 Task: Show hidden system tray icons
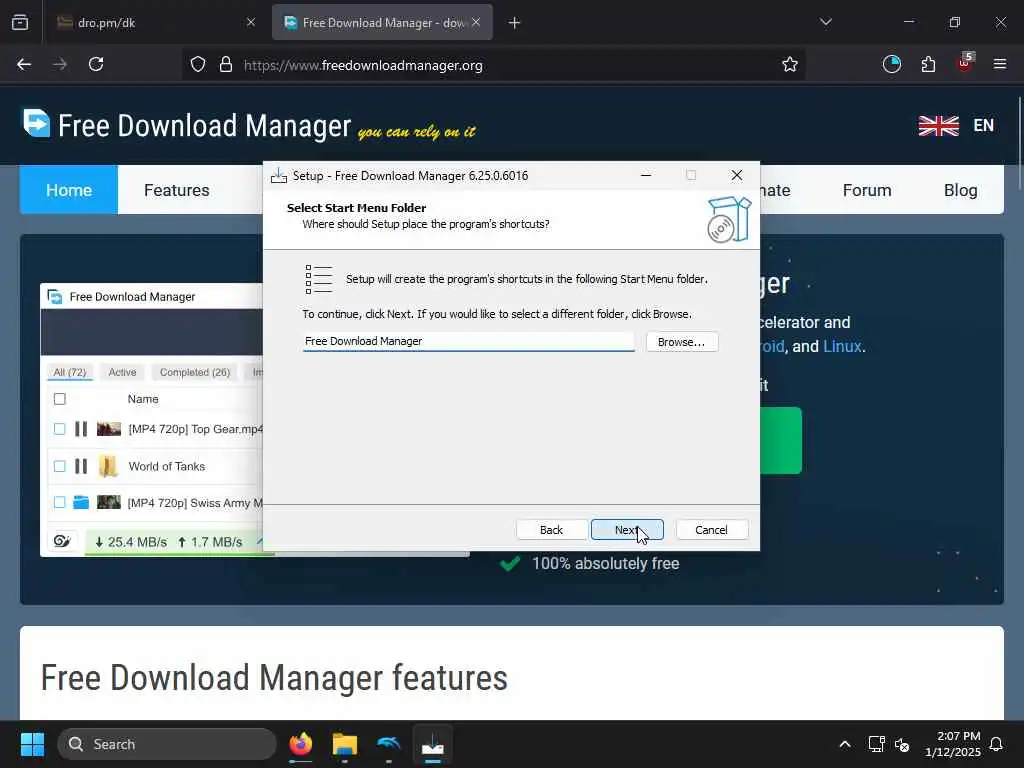pos(844,744)
